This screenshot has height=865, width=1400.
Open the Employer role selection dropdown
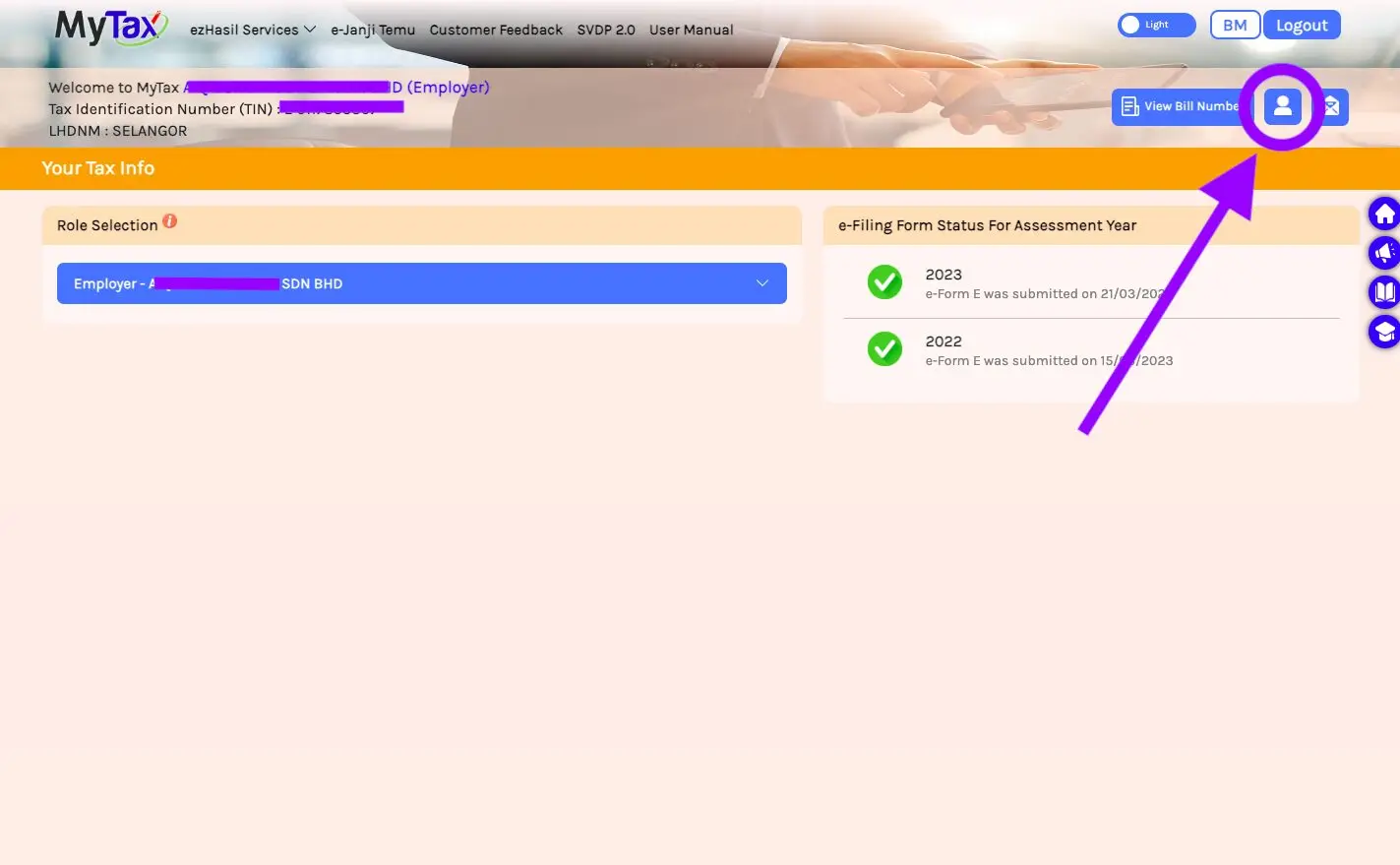422,283
